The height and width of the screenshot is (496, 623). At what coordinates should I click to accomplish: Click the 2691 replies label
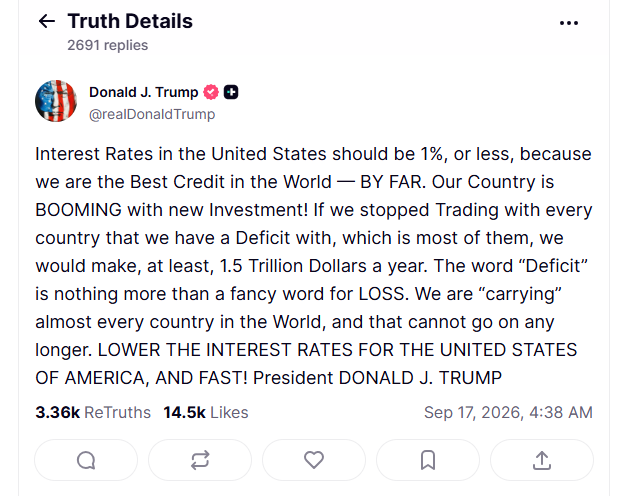(108, 45)
